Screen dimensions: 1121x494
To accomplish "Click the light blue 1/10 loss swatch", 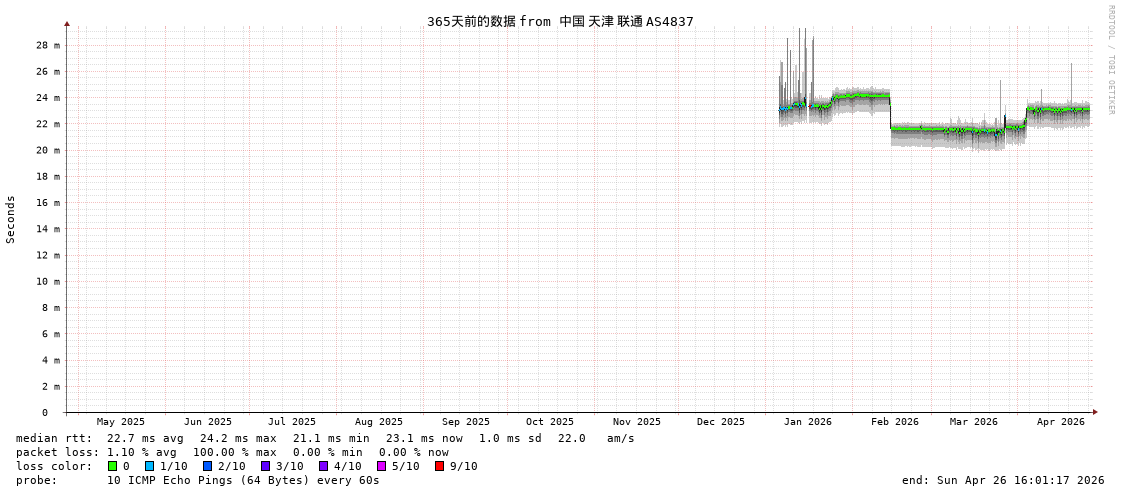I will click(x=149, y=466).
